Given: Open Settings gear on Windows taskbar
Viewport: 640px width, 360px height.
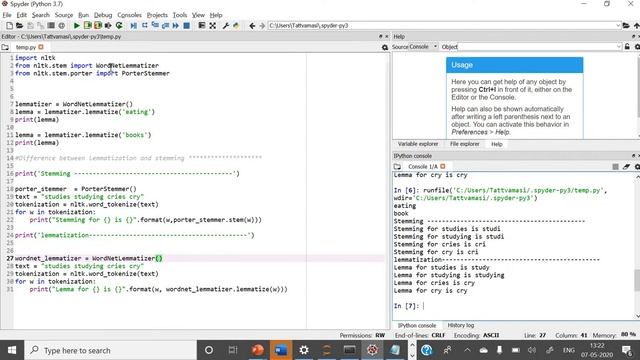Looking at the screenshot, I should point(304,350).
